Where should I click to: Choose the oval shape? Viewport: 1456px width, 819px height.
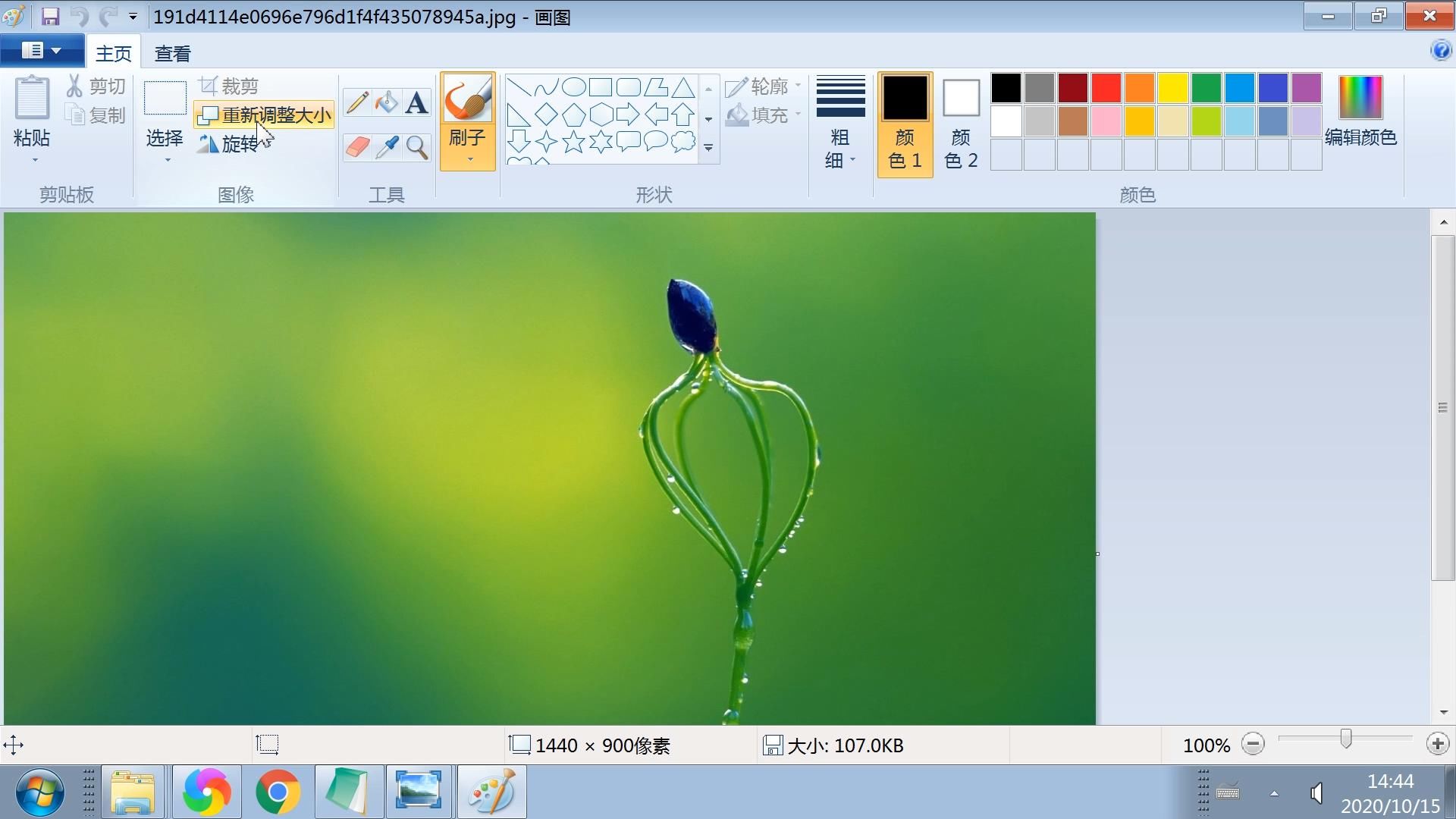pos(573,87)
